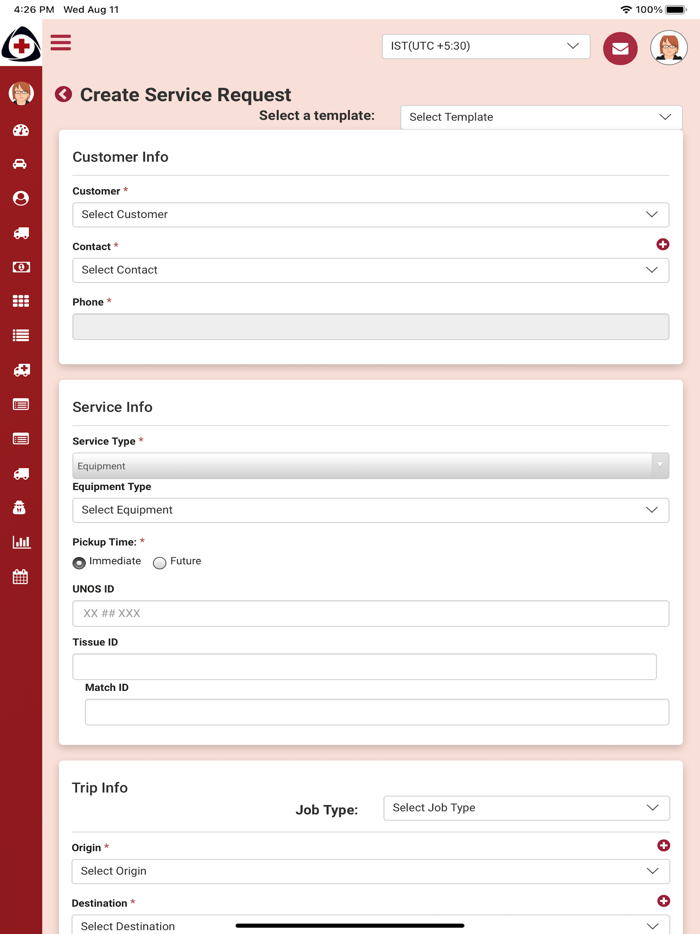Go back using arrow beside Create Service Request
This screenshot has width=700, height=934.
(64, 94)
